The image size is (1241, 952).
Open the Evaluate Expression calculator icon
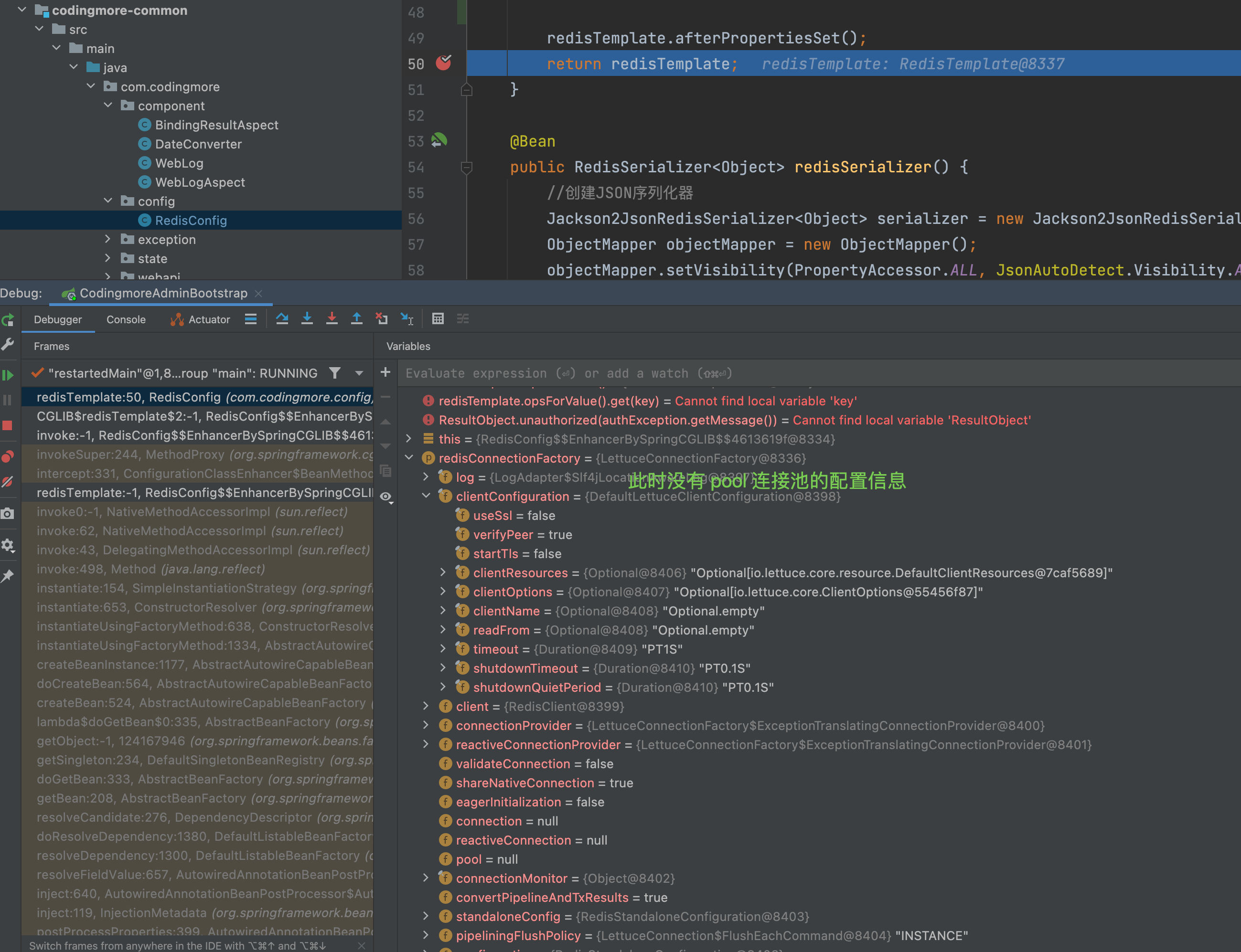coord(438,318)
